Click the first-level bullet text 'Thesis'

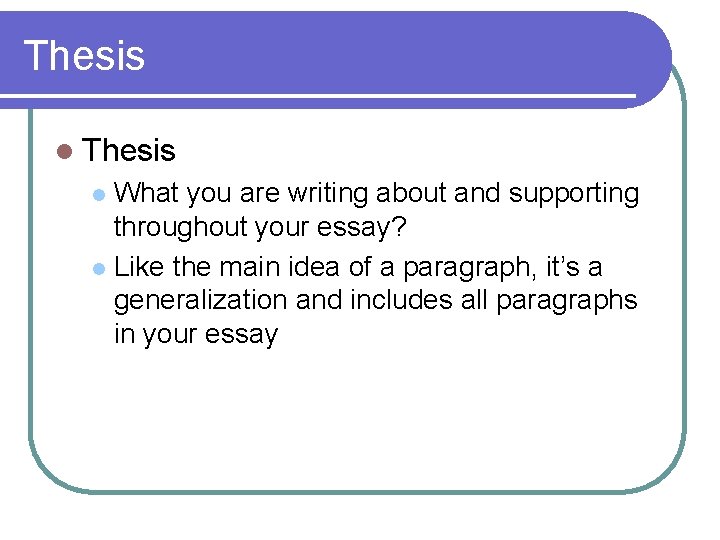(x=130, y=151)
